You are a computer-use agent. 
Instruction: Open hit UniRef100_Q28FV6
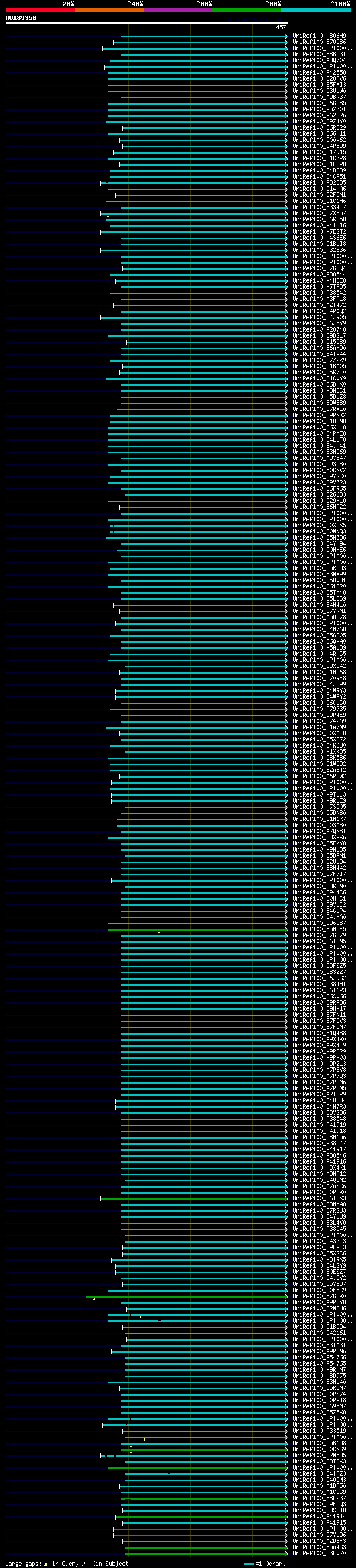click(319, 78)
